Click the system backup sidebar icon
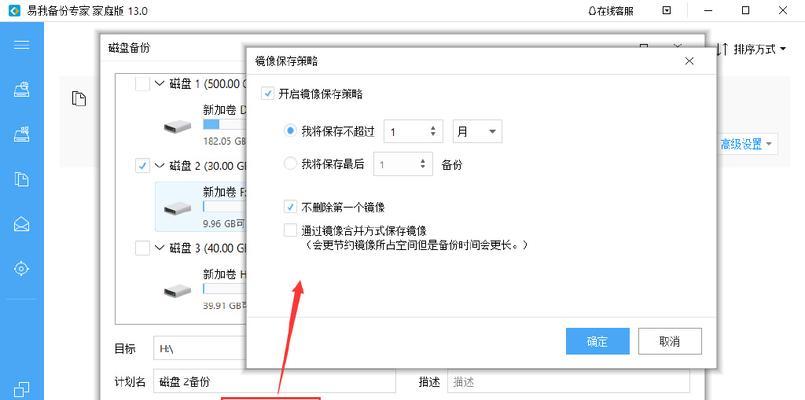The height and width of the screenshot is (400, 805). pyautogui.click(x=21, y=135)
